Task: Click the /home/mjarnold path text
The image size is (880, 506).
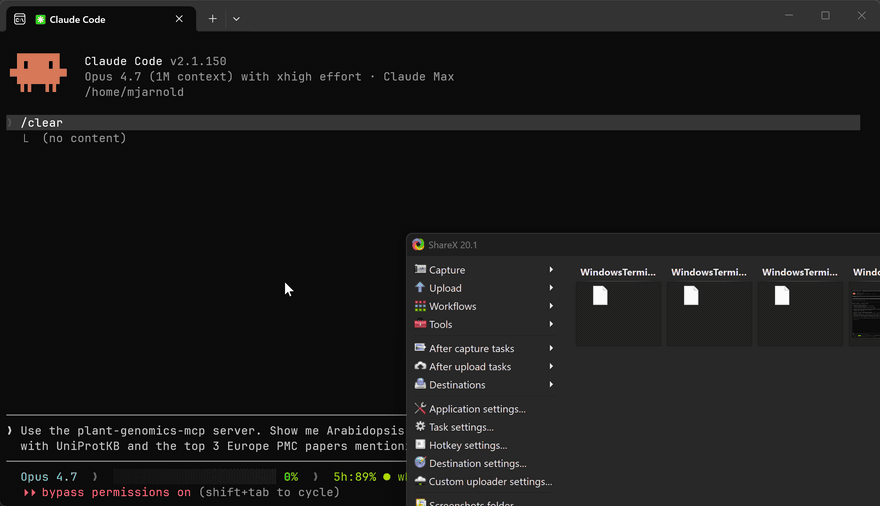Action: tap(134, 92)
